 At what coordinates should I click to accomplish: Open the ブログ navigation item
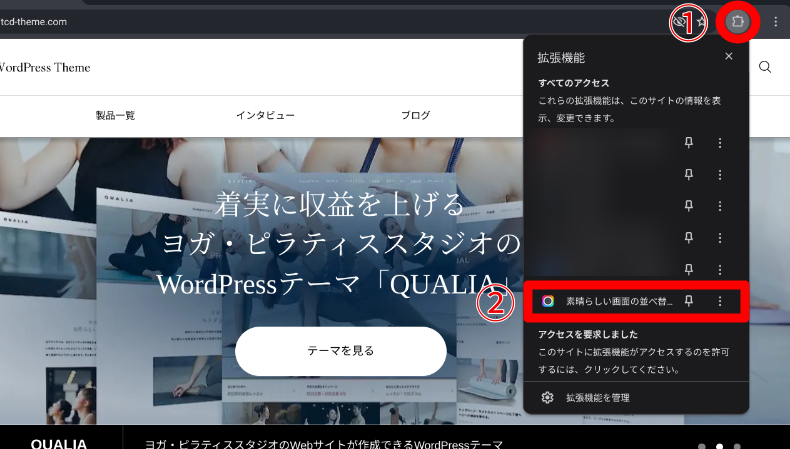coord(416,115)
